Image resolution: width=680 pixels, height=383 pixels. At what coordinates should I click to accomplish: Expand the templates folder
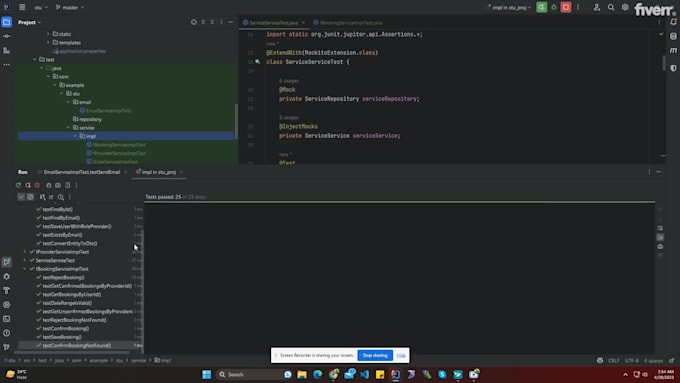48,43
